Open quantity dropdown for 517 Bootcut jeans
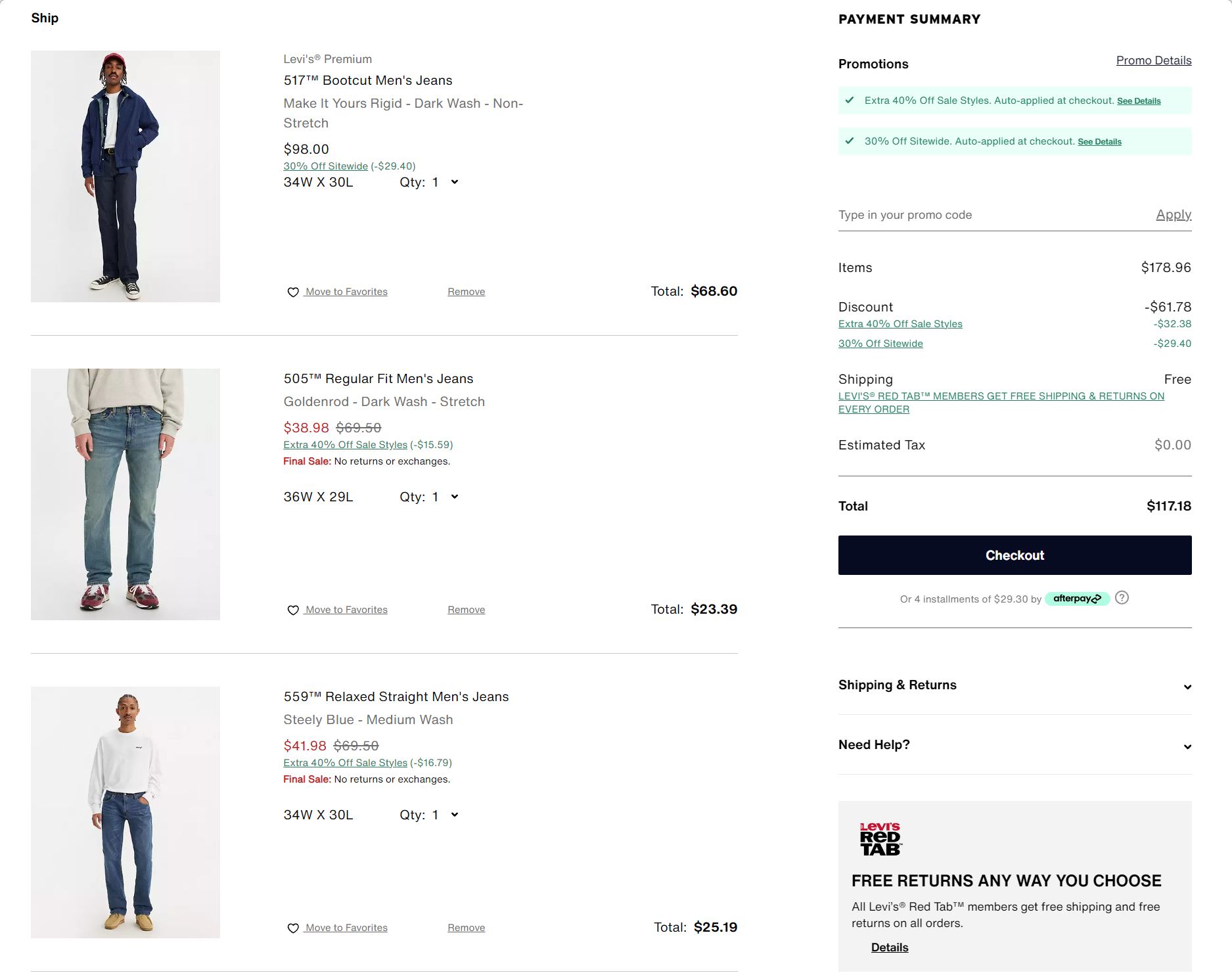The image size is (1232, 979). point(454,182)
